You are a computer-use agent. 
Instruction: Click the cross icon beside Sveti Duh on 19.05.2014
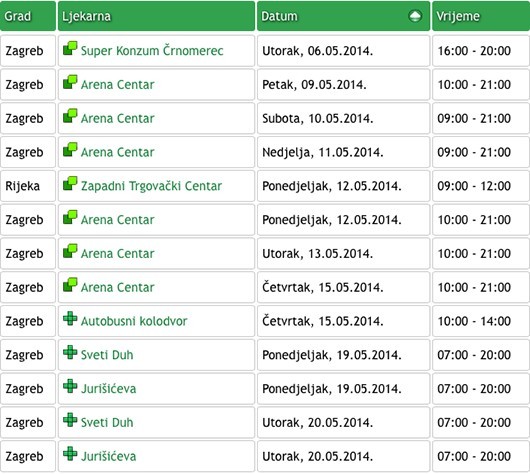click(70, 352)
